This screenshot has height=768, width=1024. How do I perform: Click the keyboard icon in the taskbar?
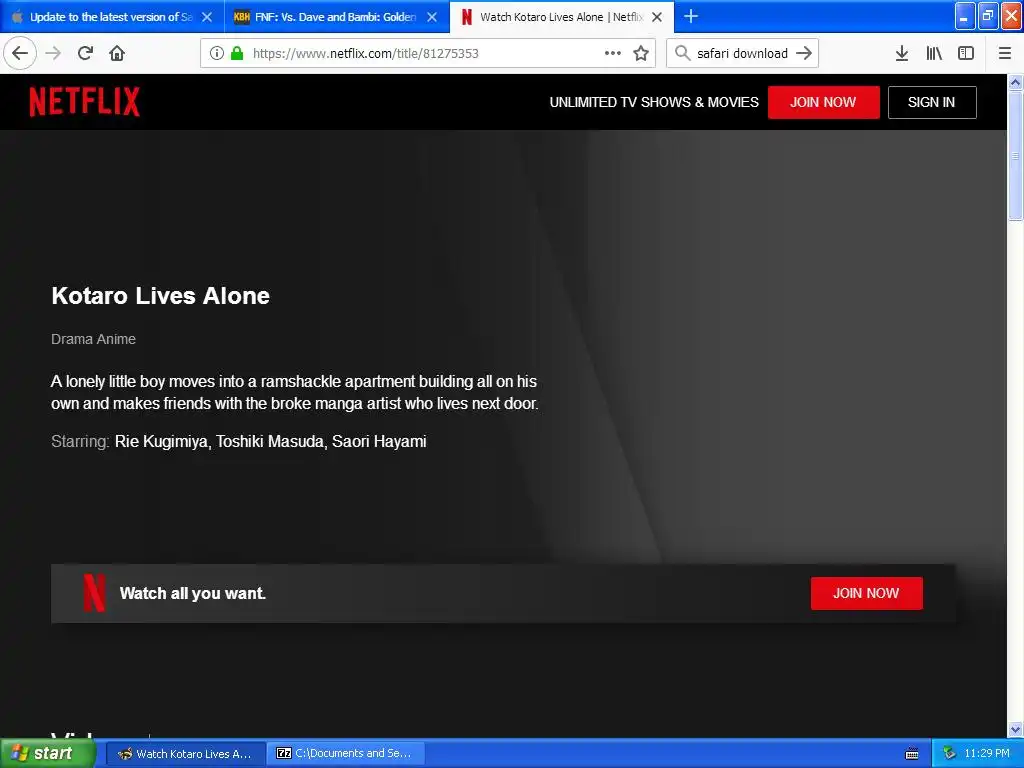(x=912, y=754)
